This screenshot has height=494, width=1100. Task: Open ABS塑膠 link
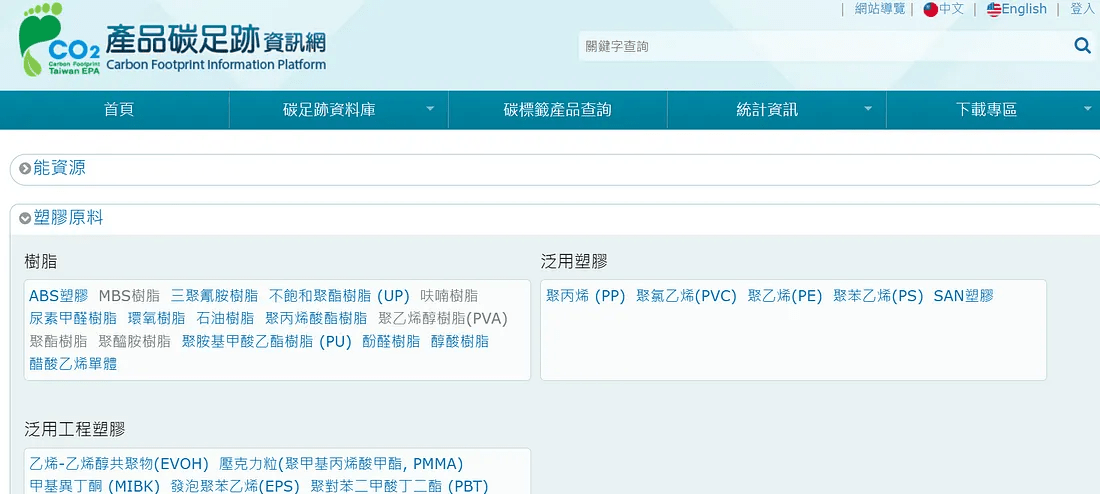[58, 296]
